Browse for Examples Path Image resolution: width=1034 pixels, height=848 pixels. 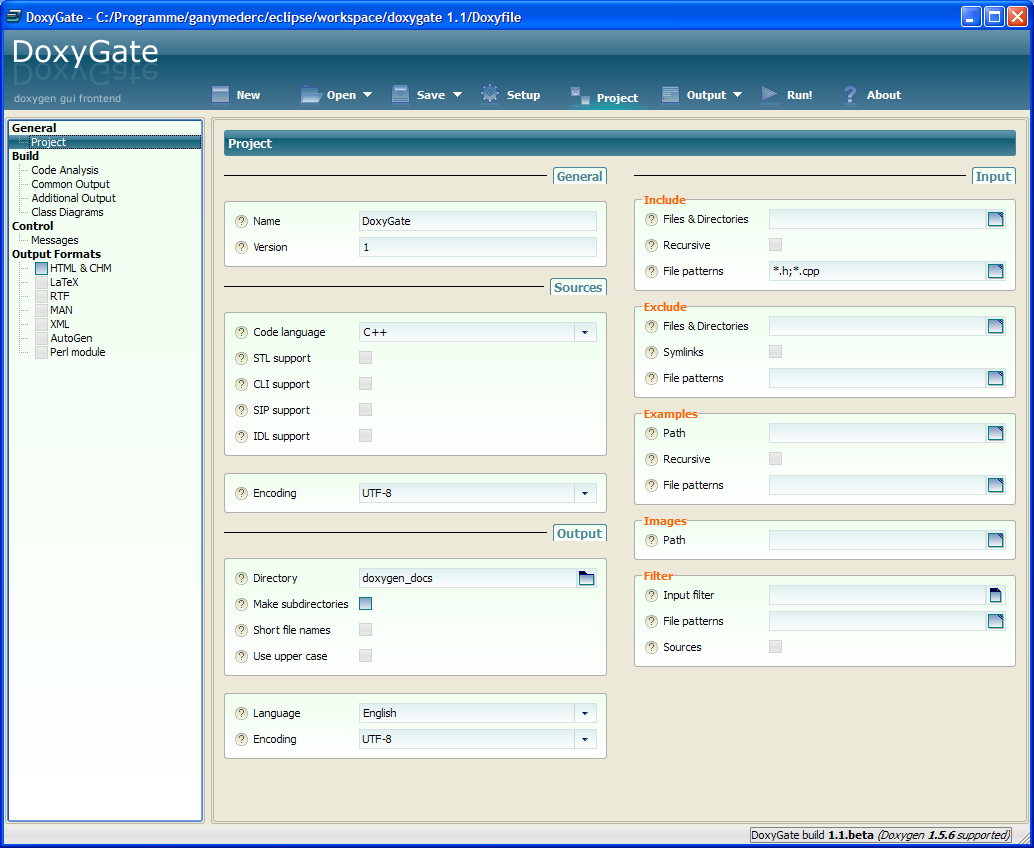point(995,433)
